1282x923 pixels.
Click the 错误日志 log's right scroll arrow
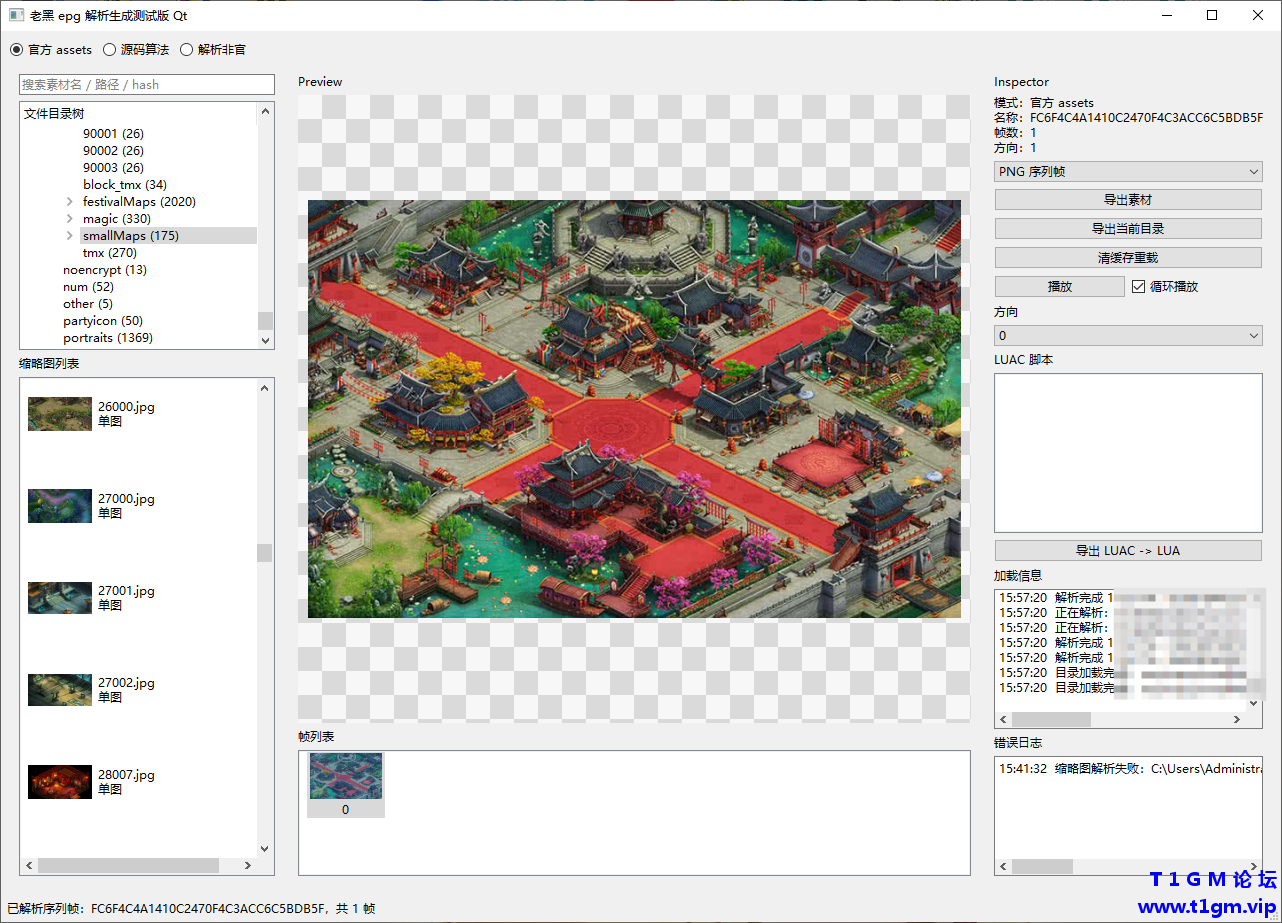pyautogui.click(x=1254, y=866)
